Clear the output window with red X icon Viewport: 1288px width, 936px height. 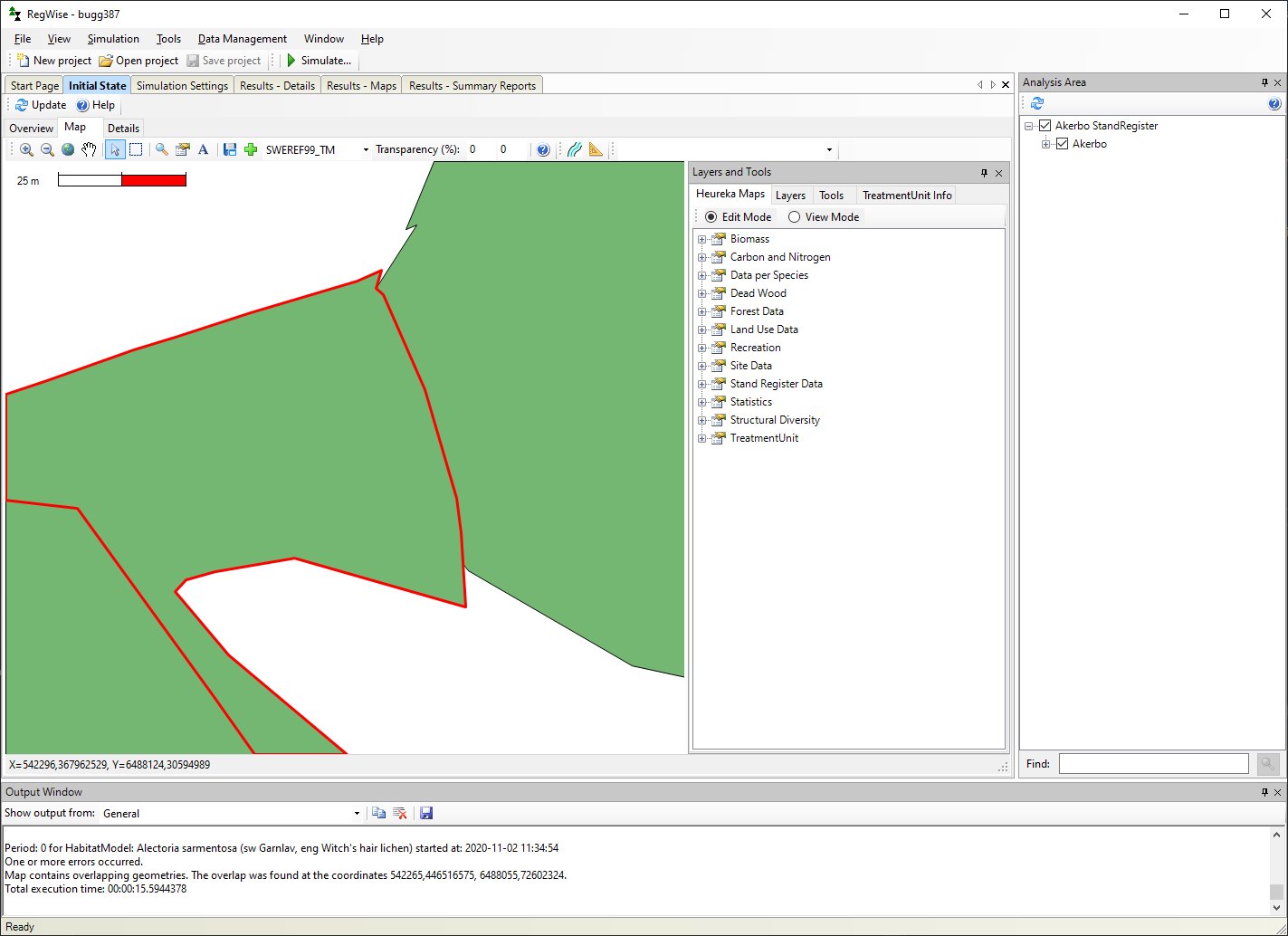[x=400, y=814]
